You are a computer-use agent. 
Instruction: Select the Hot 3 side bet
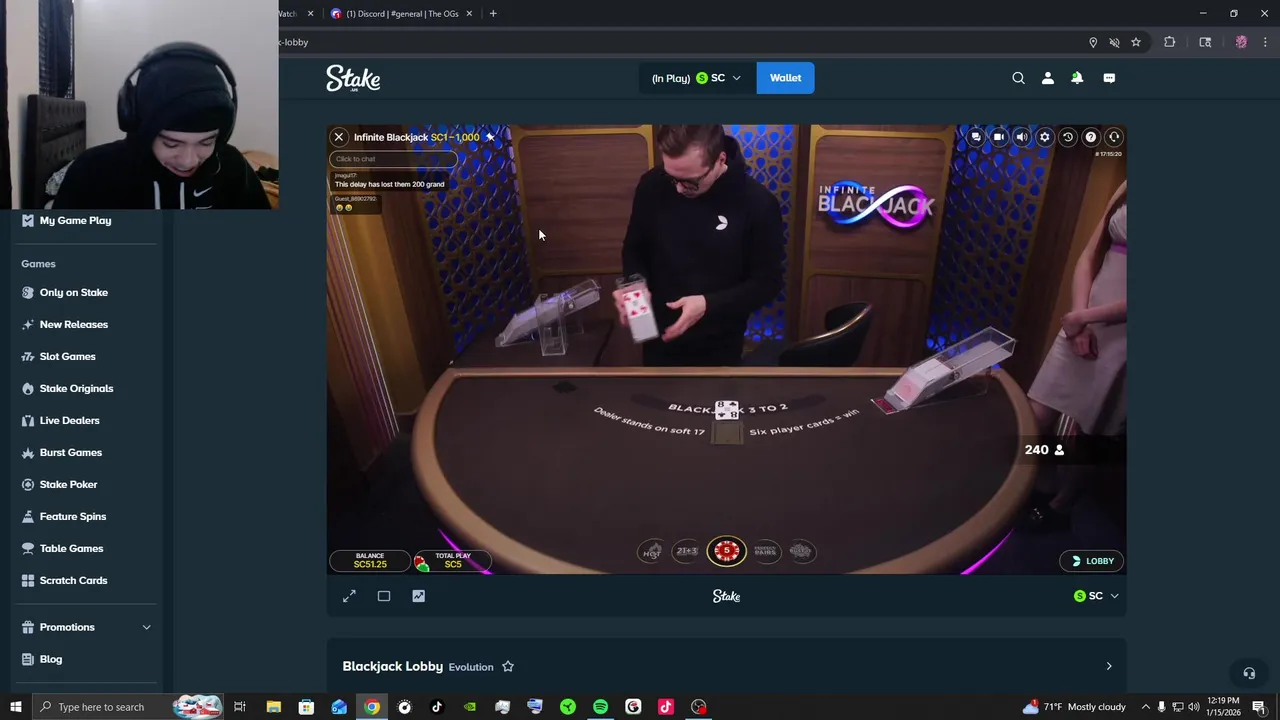(651, 551)
